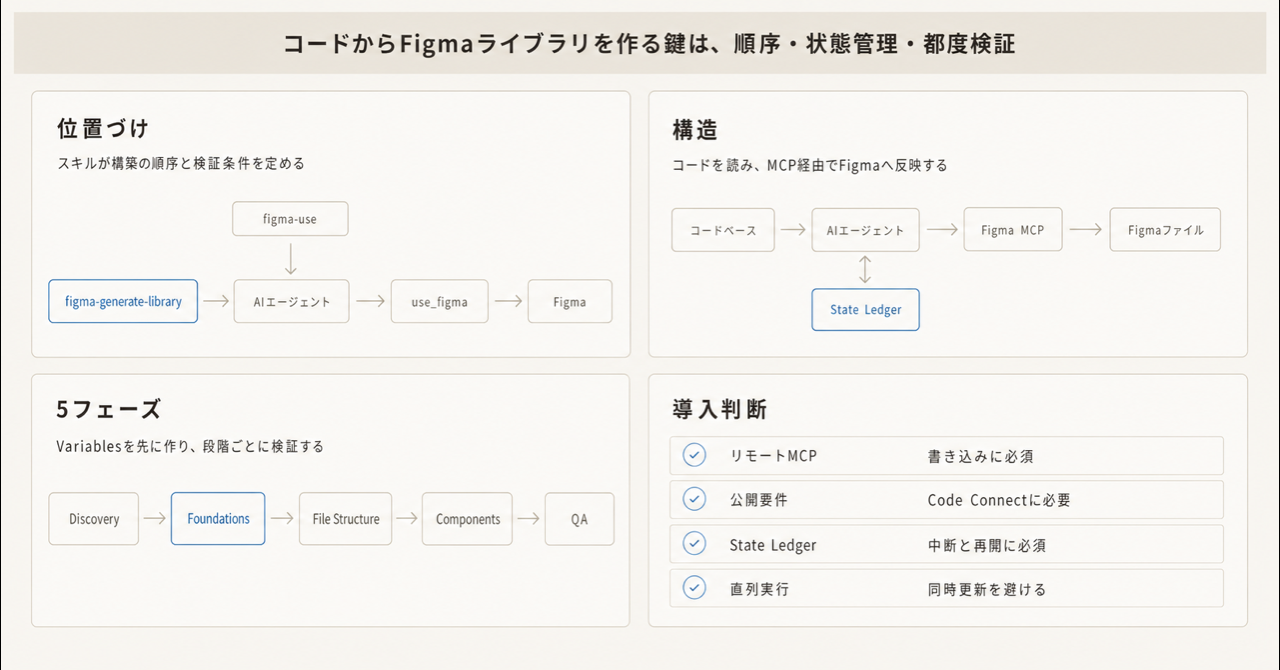Viewport: 1280px width, 670px height.
Task: Click the 位置づけ heading
Action: (103, 128)
